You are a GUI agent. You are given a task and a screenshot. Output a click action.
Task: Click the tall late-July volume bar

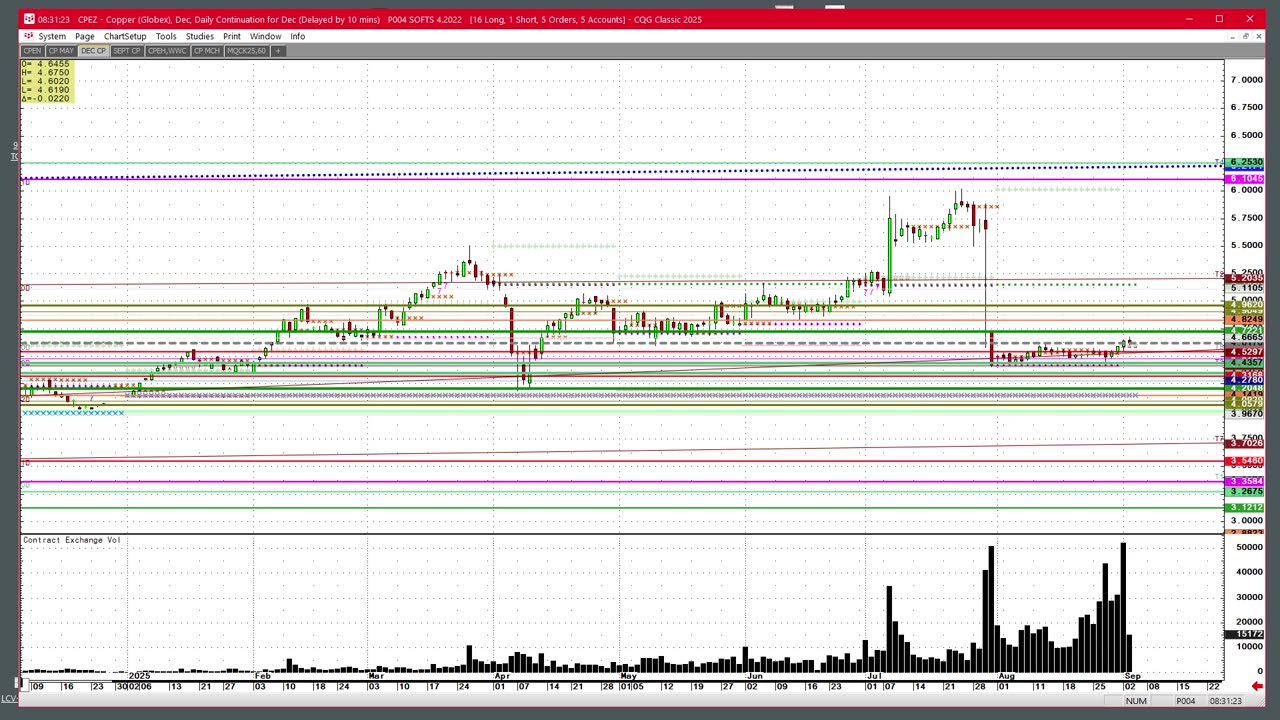991,609
